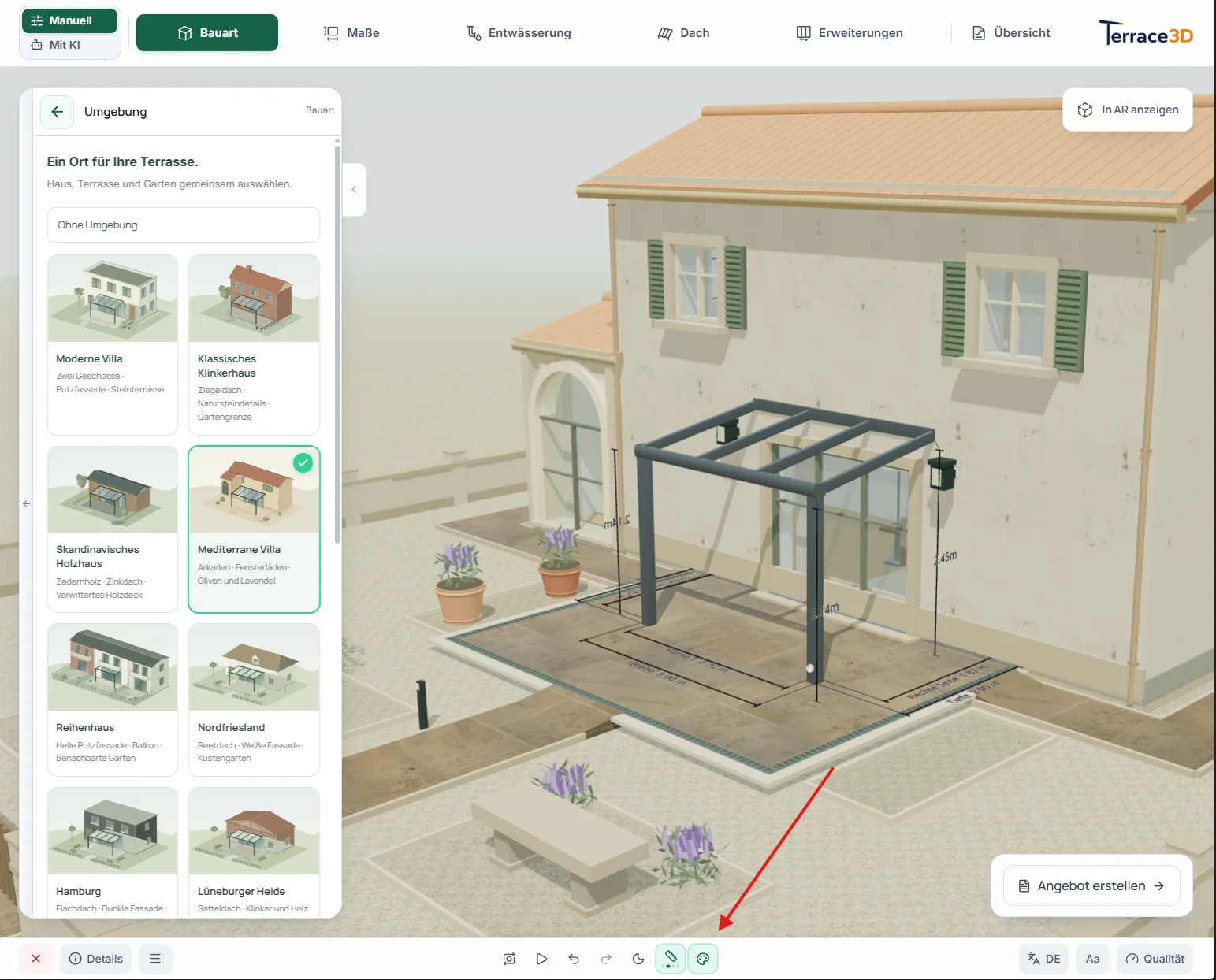Screen dimensions: 1216x980
Task: Open the Maße tab
Action: (351, 32)
